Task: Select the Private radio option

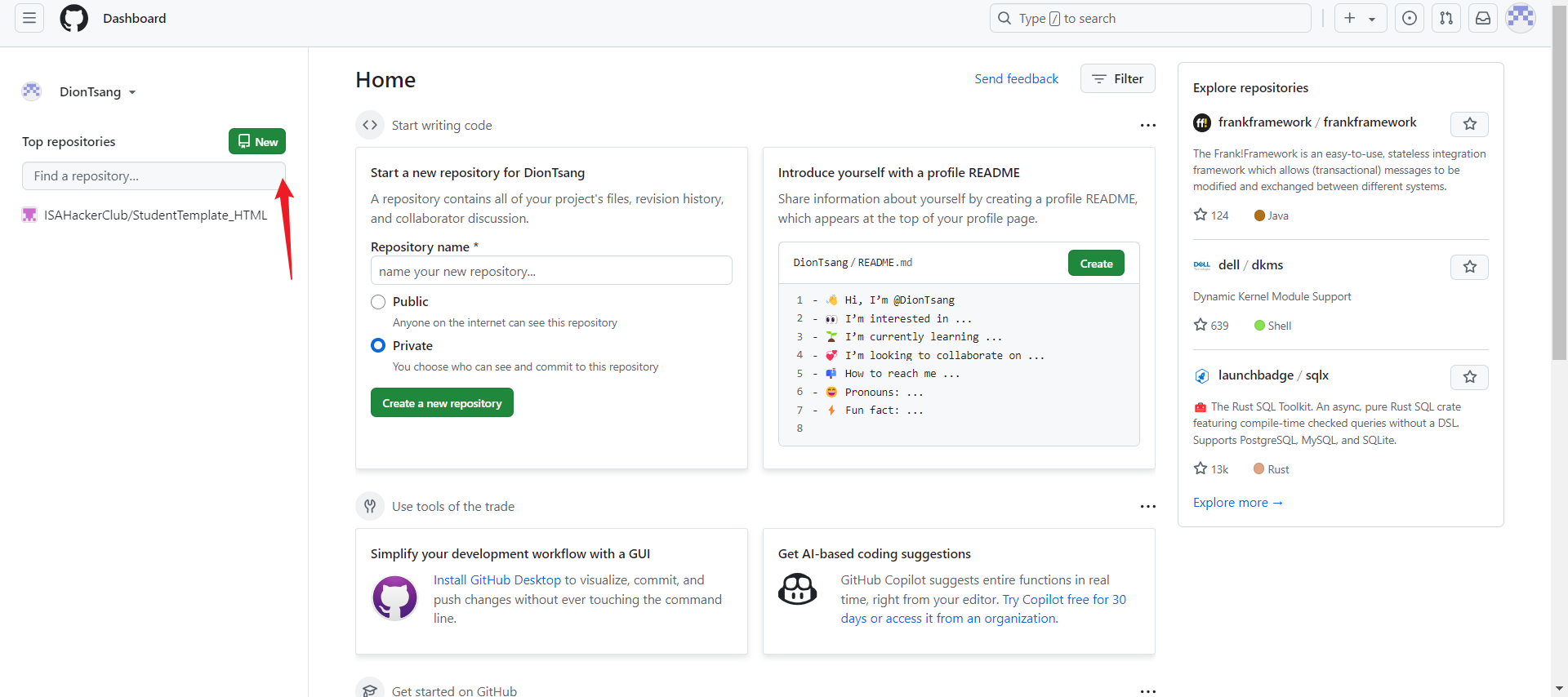Action: coord(378,345)
